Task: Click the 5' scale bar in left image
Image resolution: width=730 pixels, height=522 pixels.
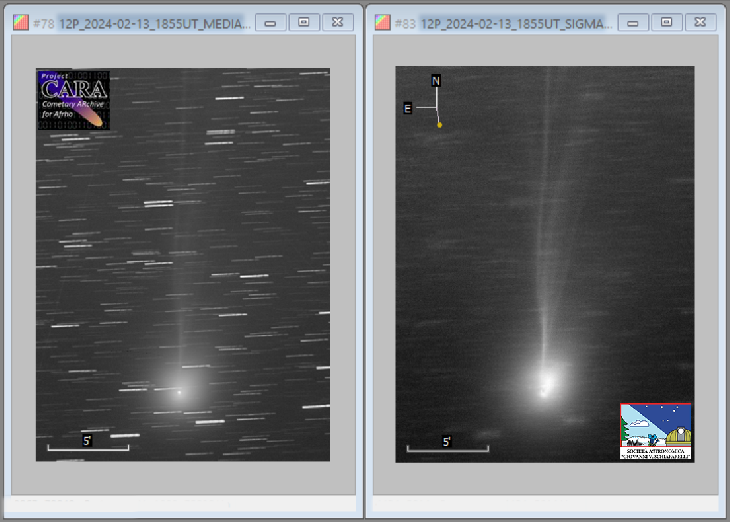Action: (x=88, y=446)
